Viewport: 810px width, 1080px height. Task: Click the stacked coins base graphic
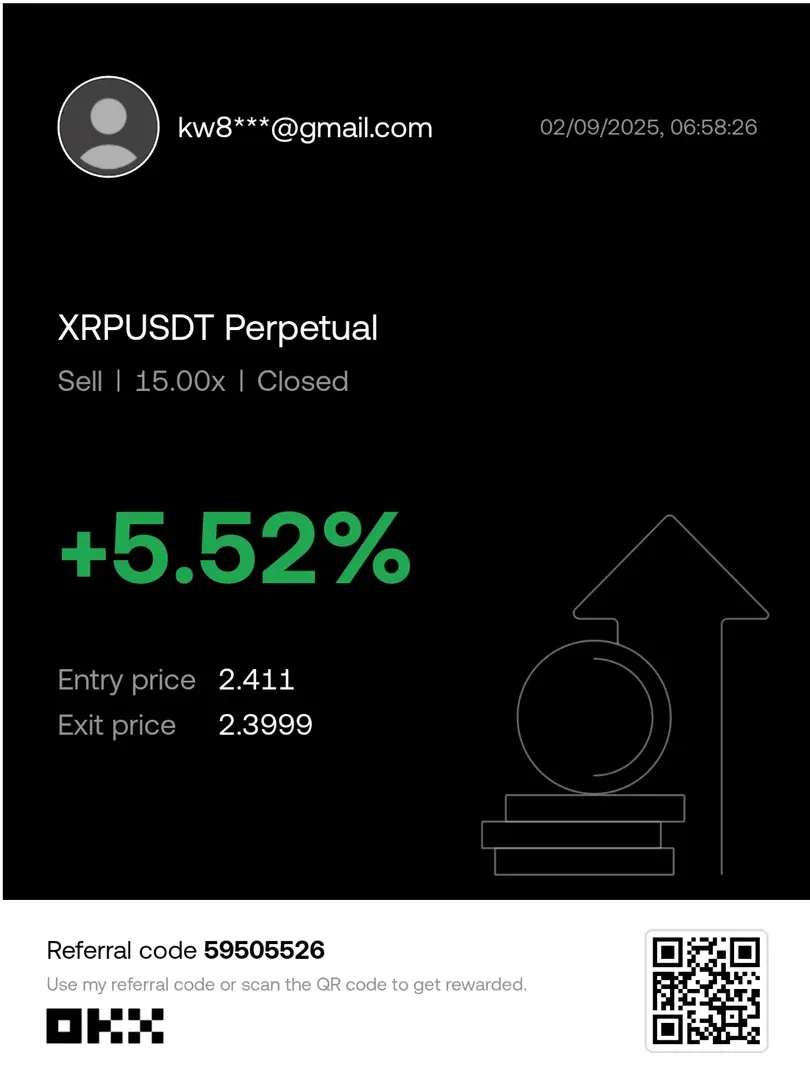(x=582, y=834)
